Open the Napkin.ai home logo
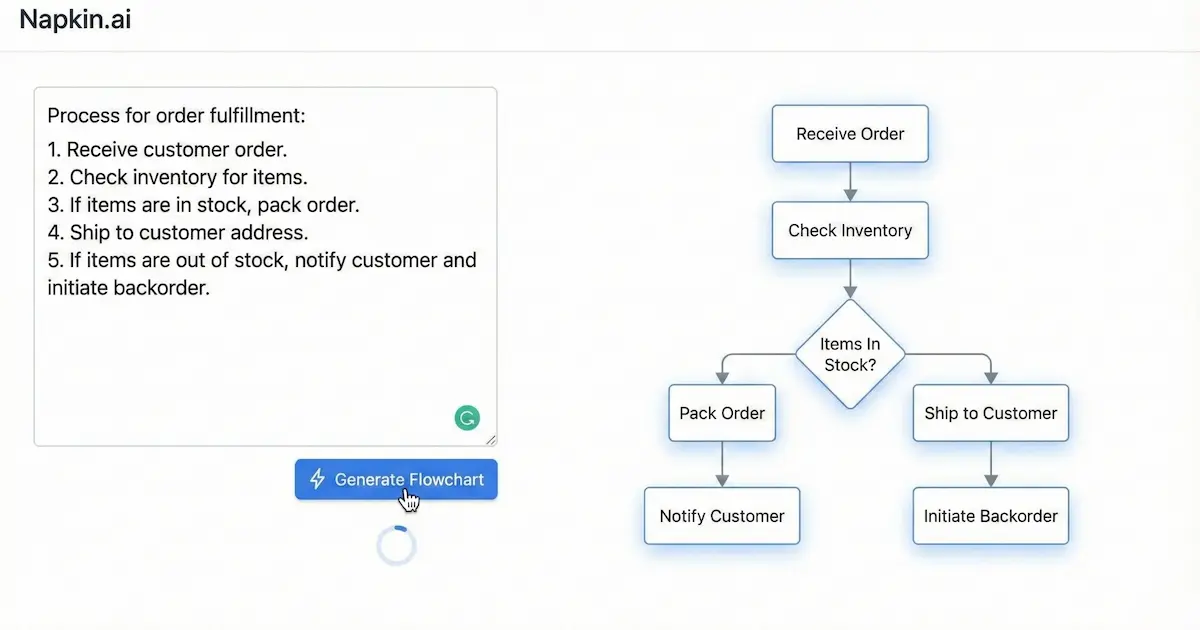Image resolution: width=1200 pixels, height=630 pixels. [75, 20]
